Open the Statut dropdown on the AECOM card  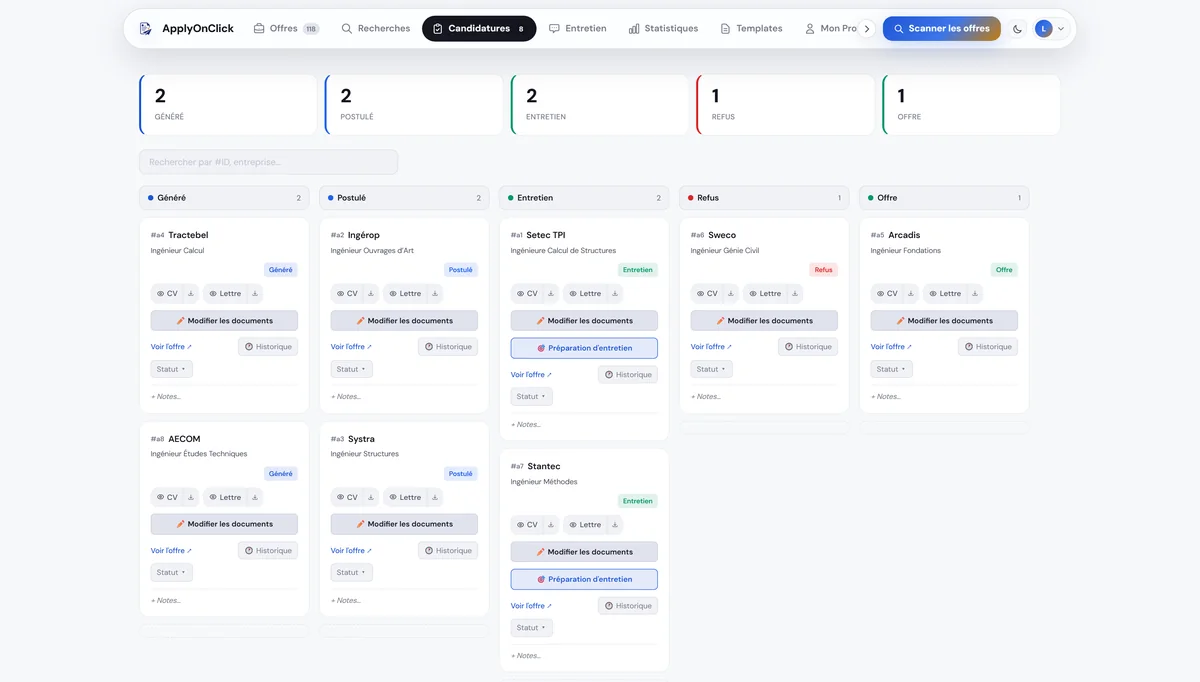pyautogui.click(x=172, y=573)
